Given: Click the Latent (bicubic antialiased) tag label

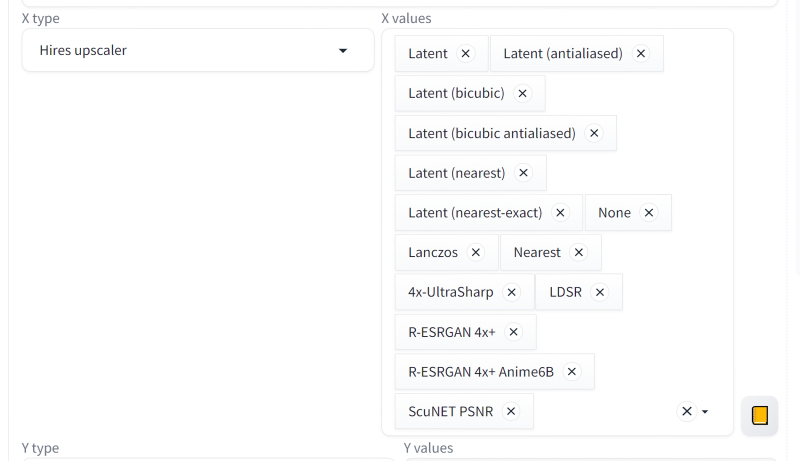Looking at the screenshot, I should (492, 133).
